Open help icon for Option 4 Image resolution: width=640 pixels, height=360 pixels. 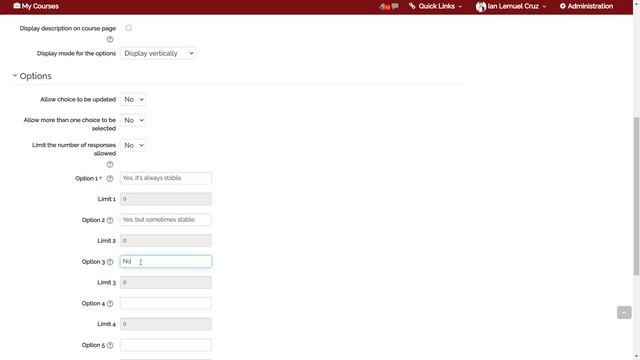tap(110, 304)
